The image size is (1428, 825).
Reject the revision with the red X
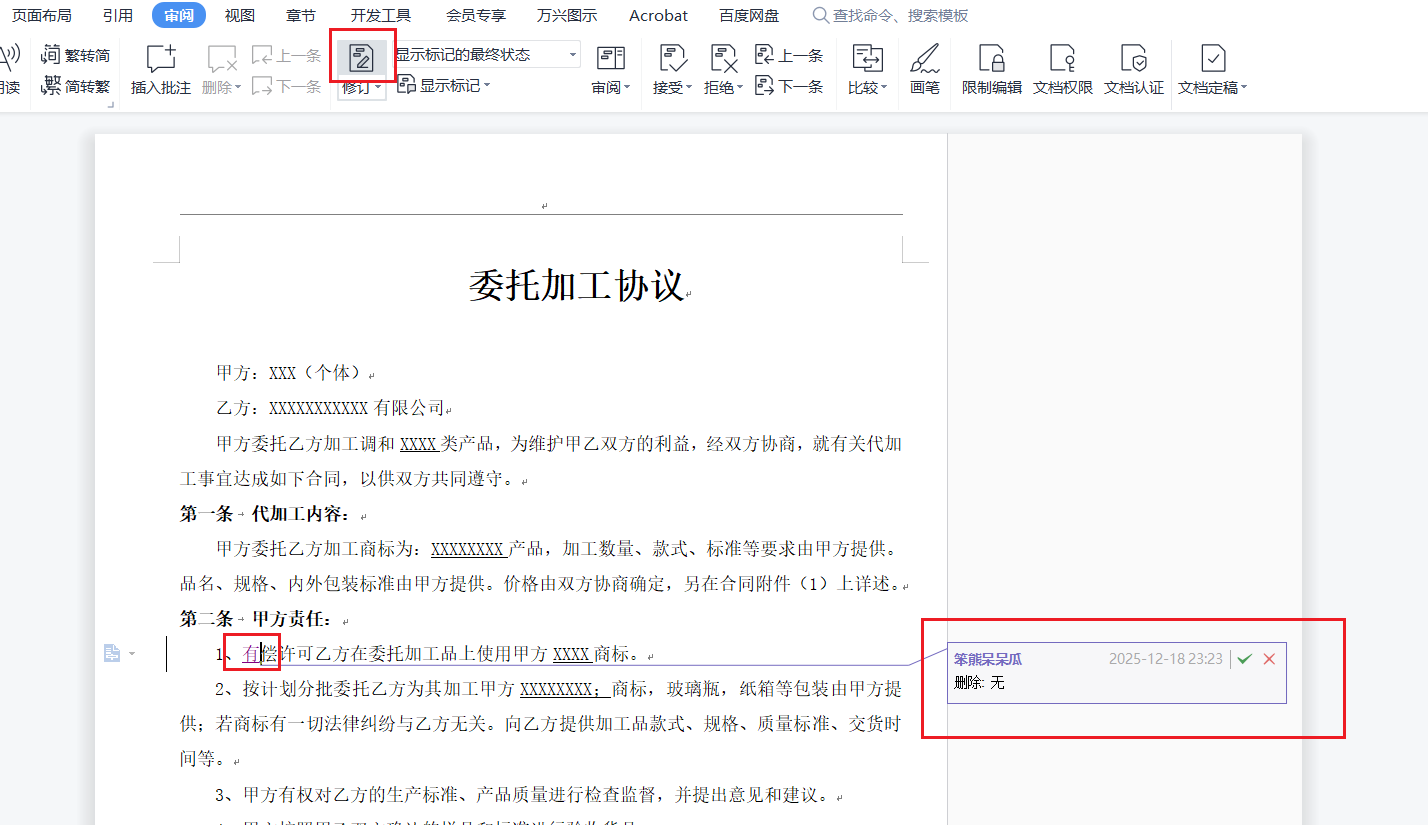pyautogui.click(x=1269, y=659)
